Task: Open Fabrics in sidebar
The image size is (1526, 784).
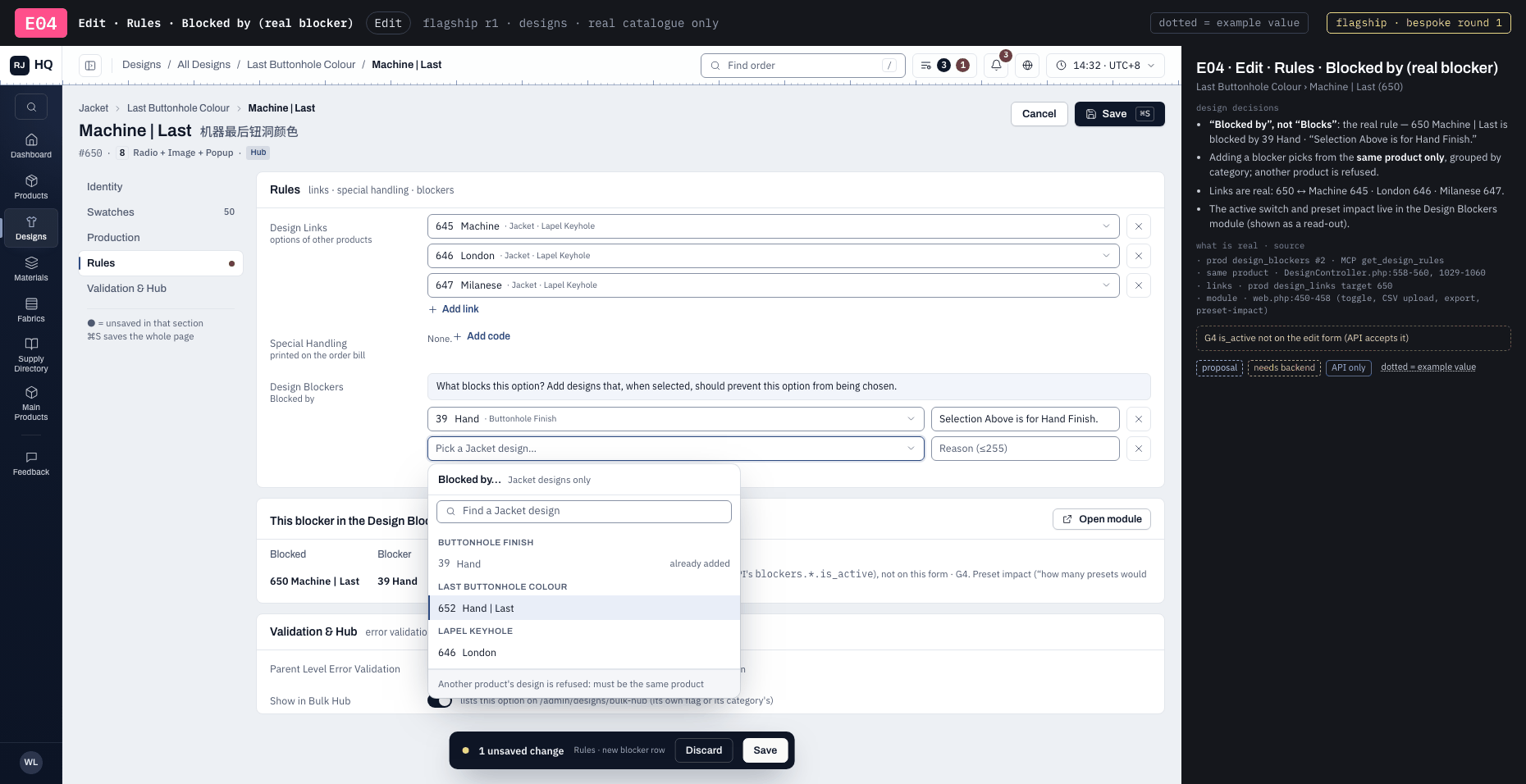Action: (31, 310)
